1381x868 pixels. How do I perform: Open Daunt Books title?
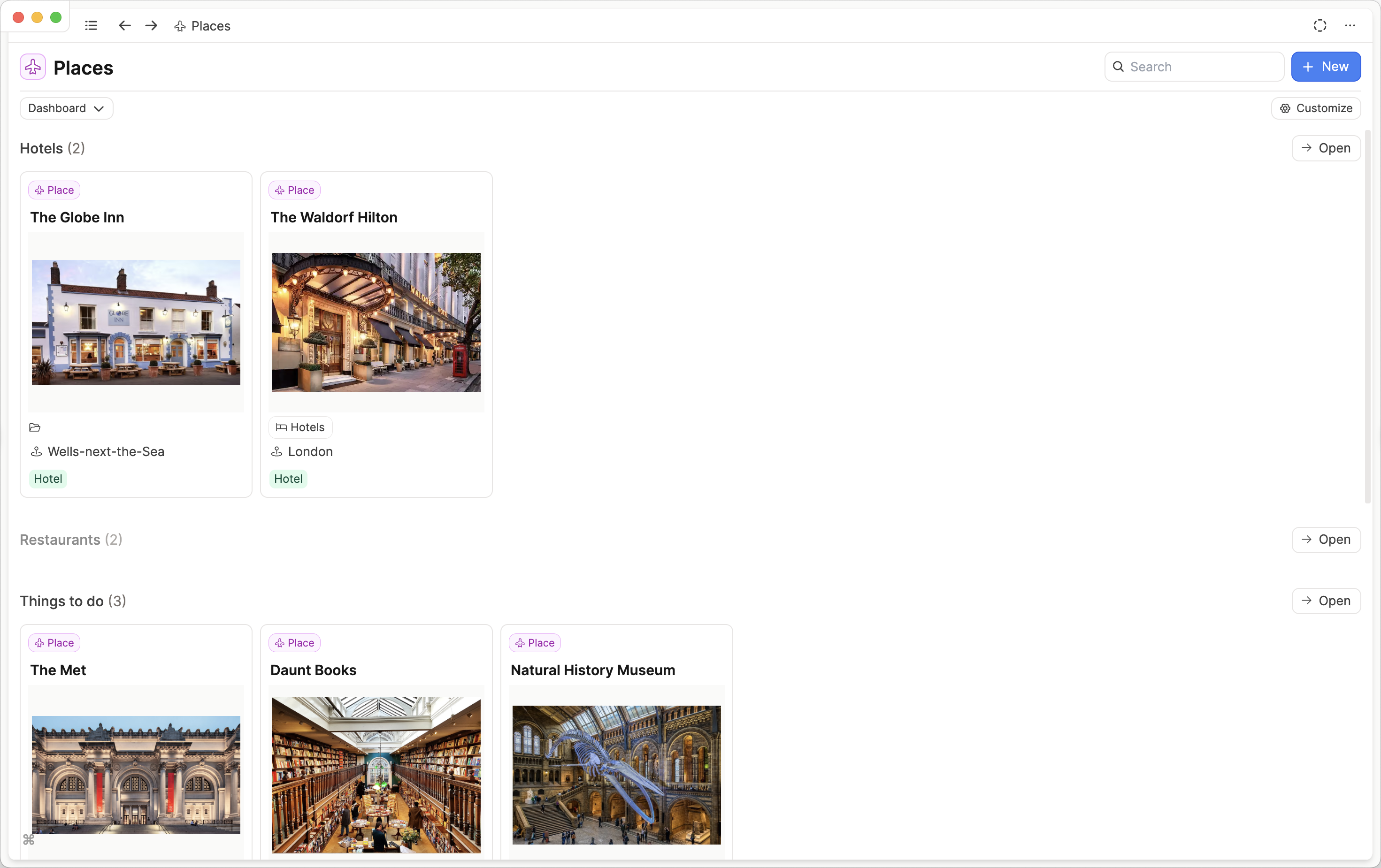[x=314, y=671]
